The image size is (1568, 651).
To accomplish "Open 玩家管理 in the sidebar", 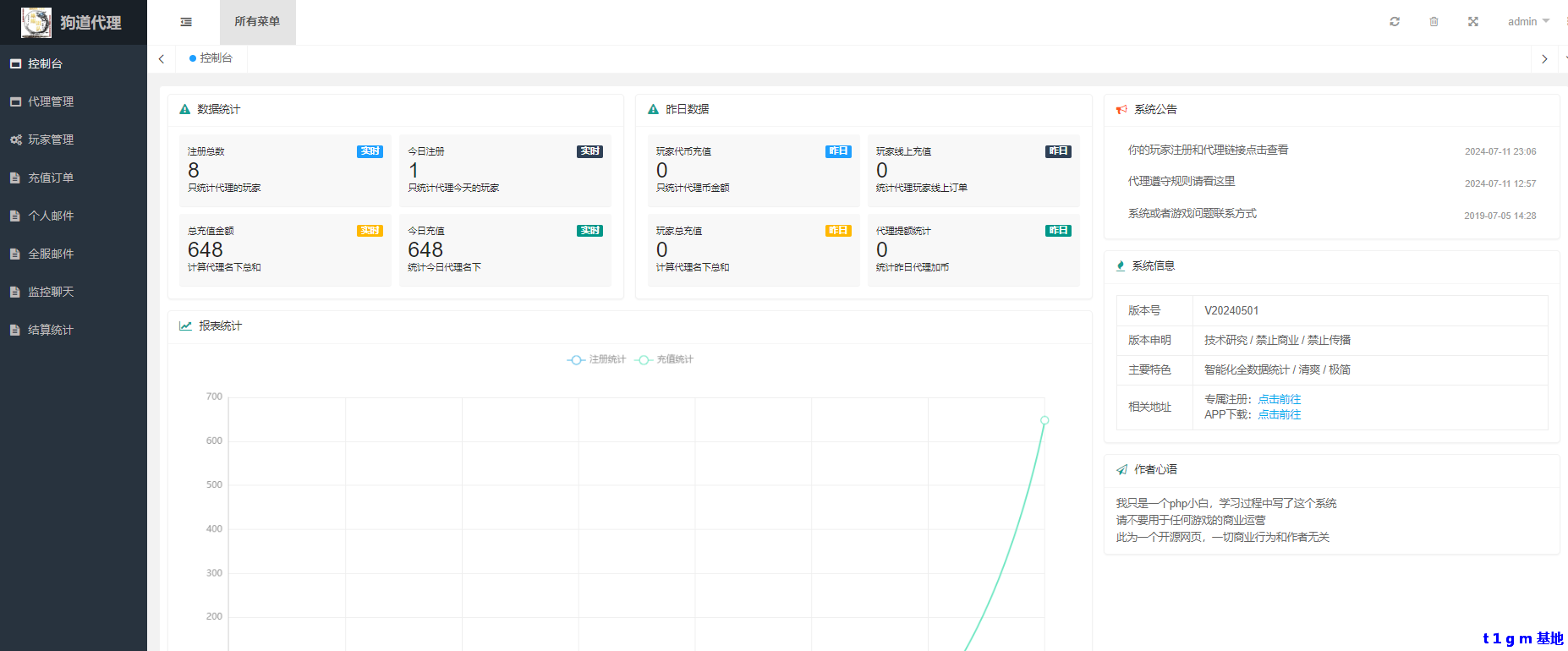I will [74, 139].
